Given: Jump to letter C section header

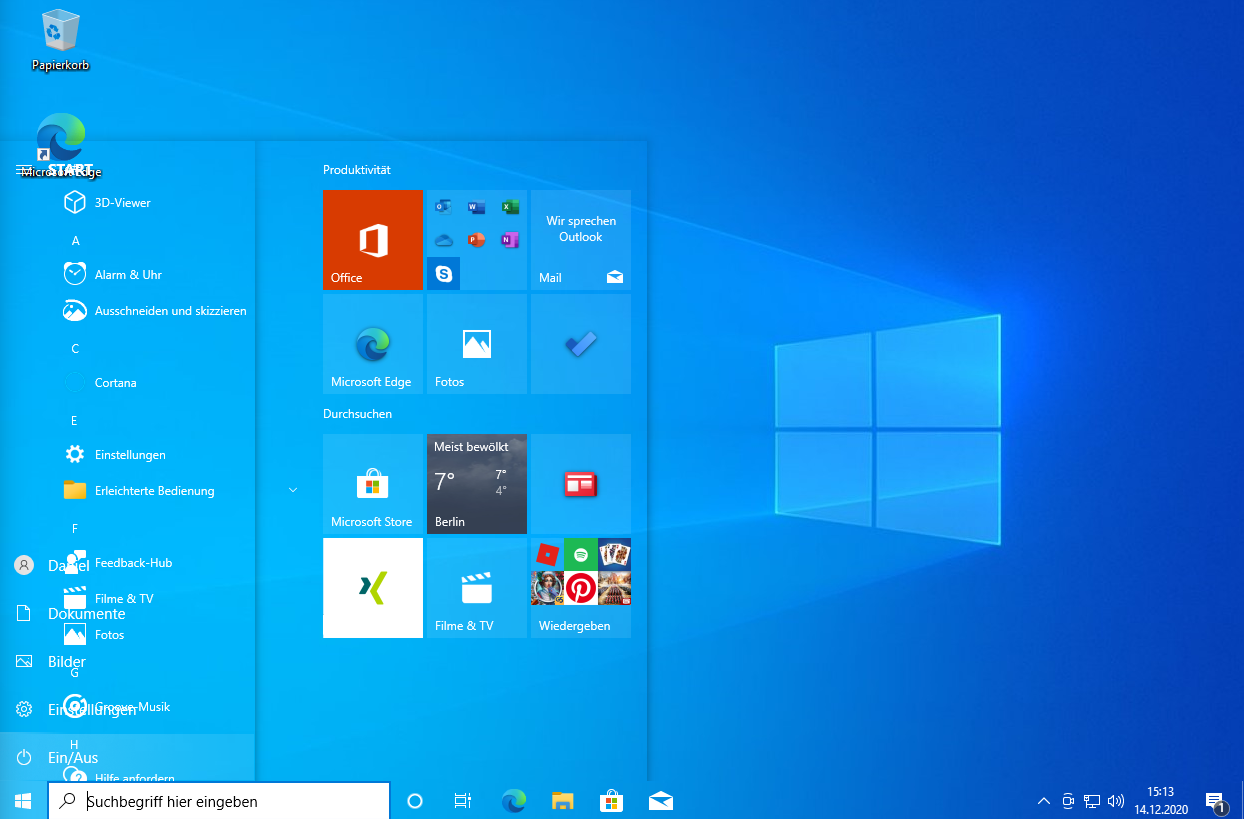Looking at the screenshot, I should click(75, 349).
